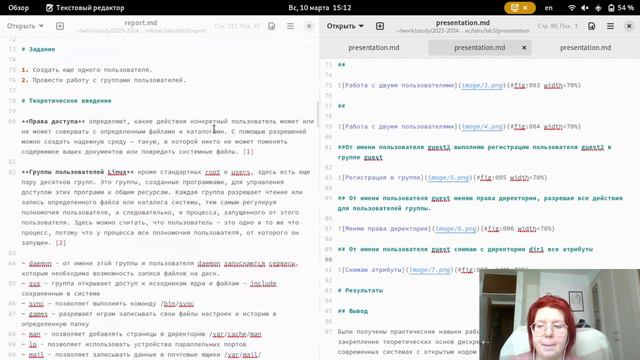Open the Wi-Fi status icon
The width and height of the screenshot is (640, 360).
click(572, 8)
